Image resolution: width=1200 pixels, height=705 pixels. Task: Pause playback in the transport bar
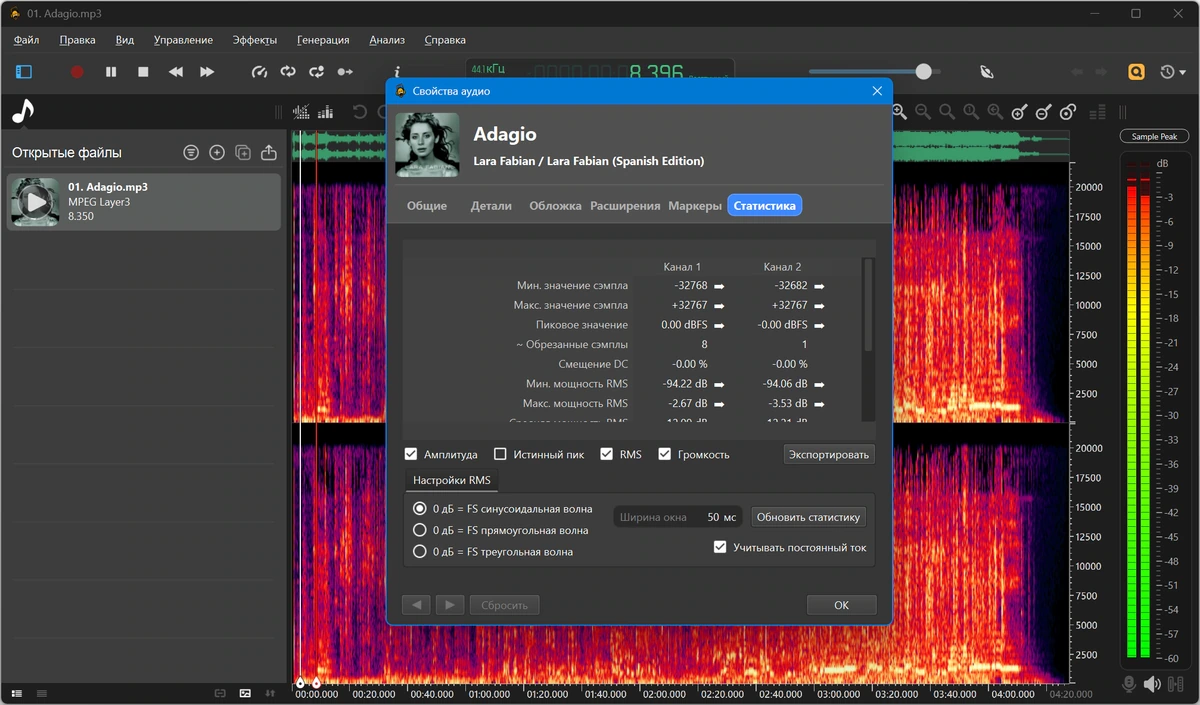point(111,72)
